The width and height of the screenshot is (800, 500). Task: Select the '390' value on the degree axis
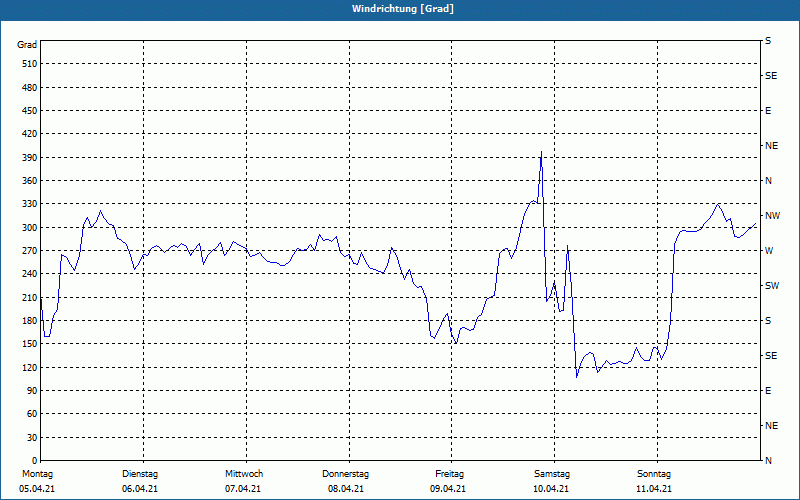click(30, 158)
